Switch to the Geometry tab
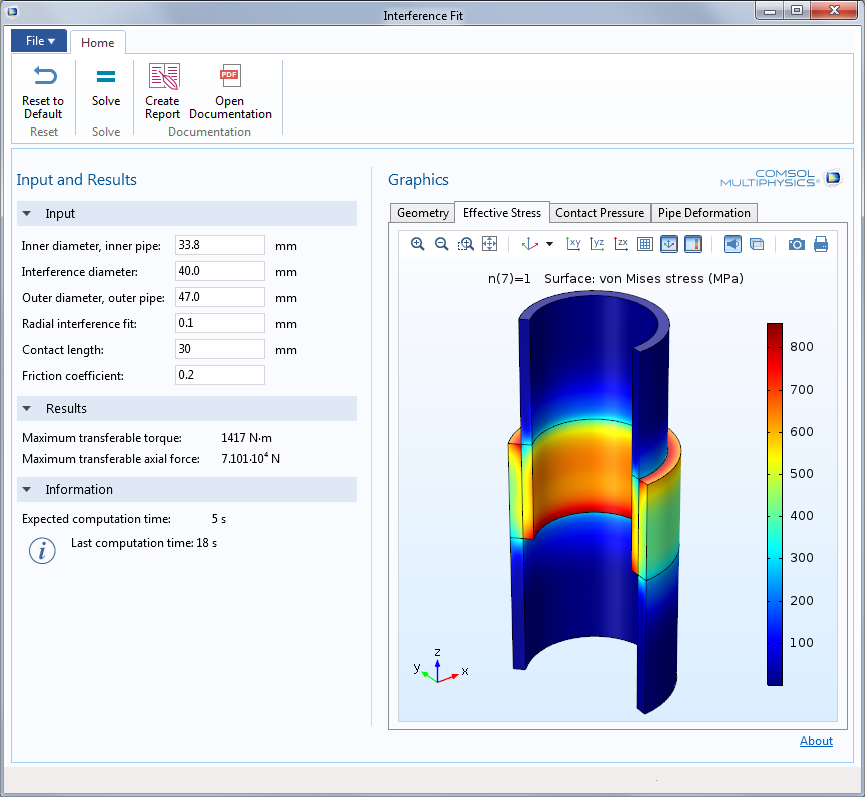 (x=423, y=213)
